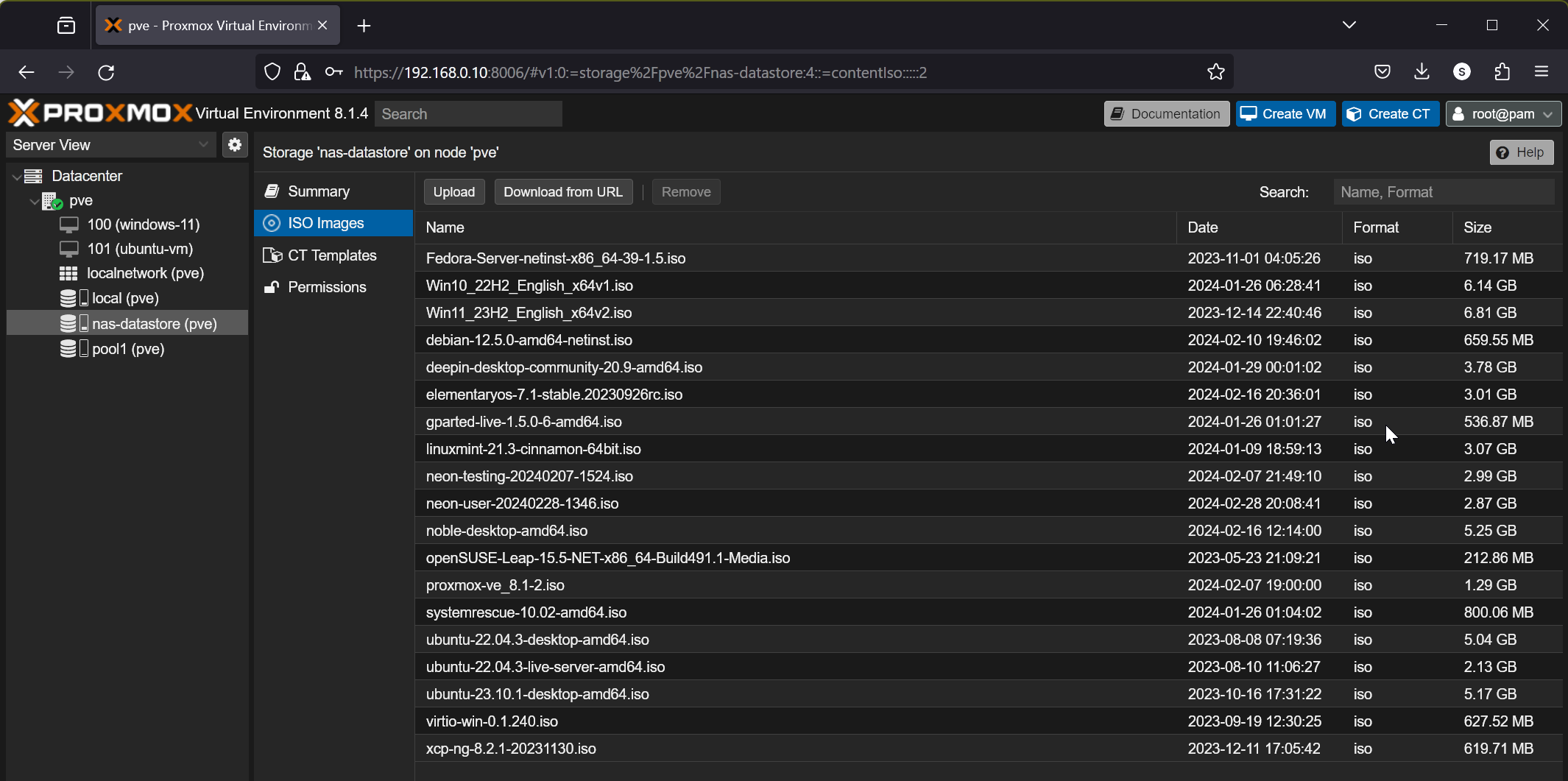This screenshot has height=781, width=1568.
Task: Click the Save to Pocket icon
Action: [1382, 72]
